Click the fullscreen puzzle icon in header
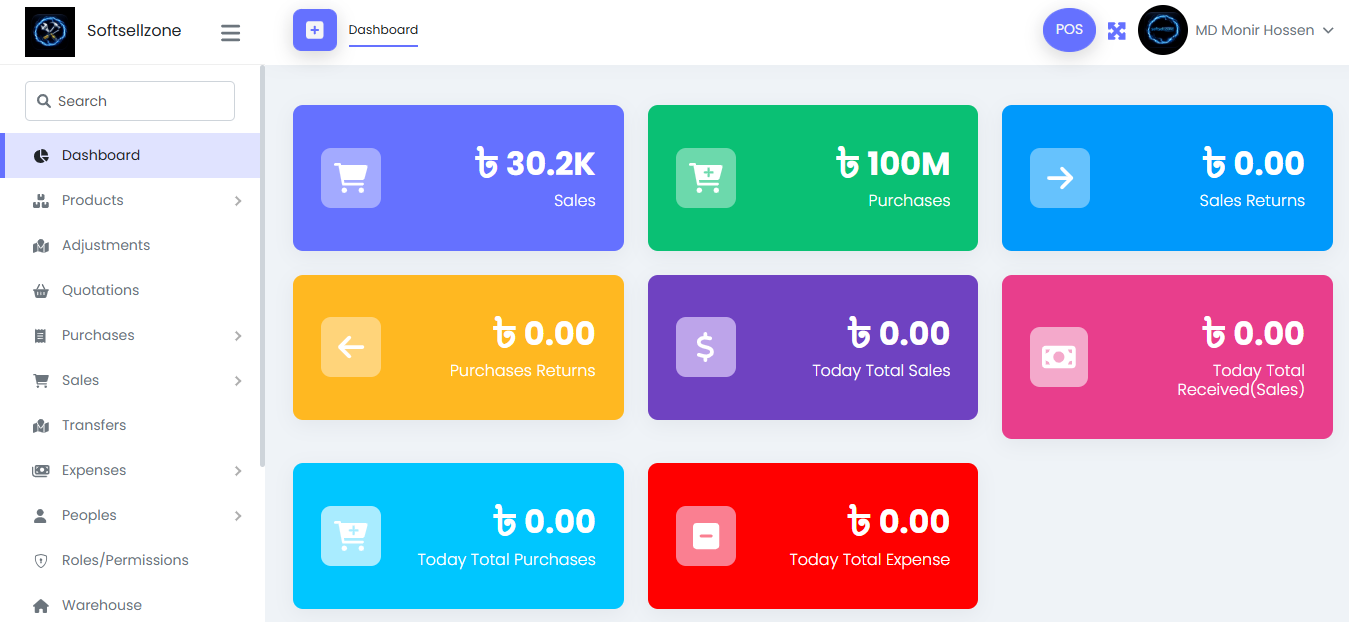This screenshot has width=1349, height=622. (1116, 30)
